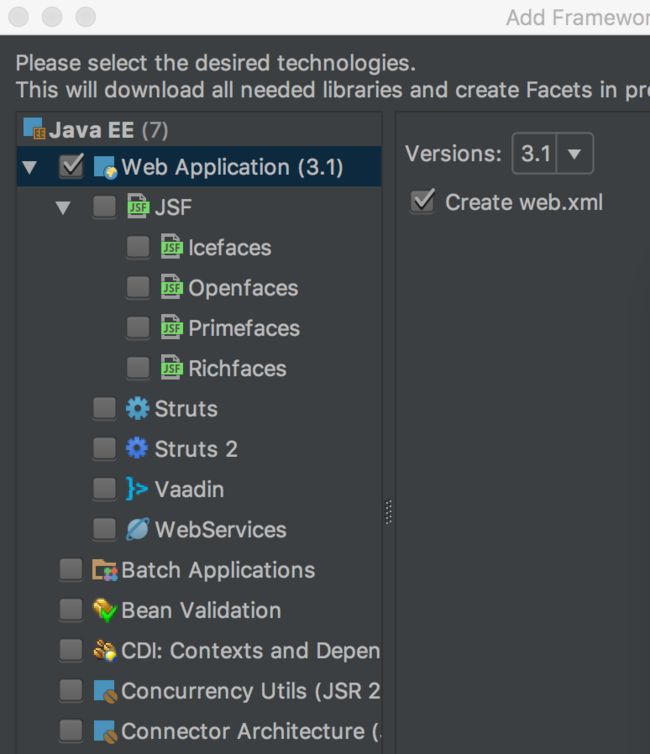Check the Bean Validation checkbox
The image size is (650, 754).
(71, 610)
